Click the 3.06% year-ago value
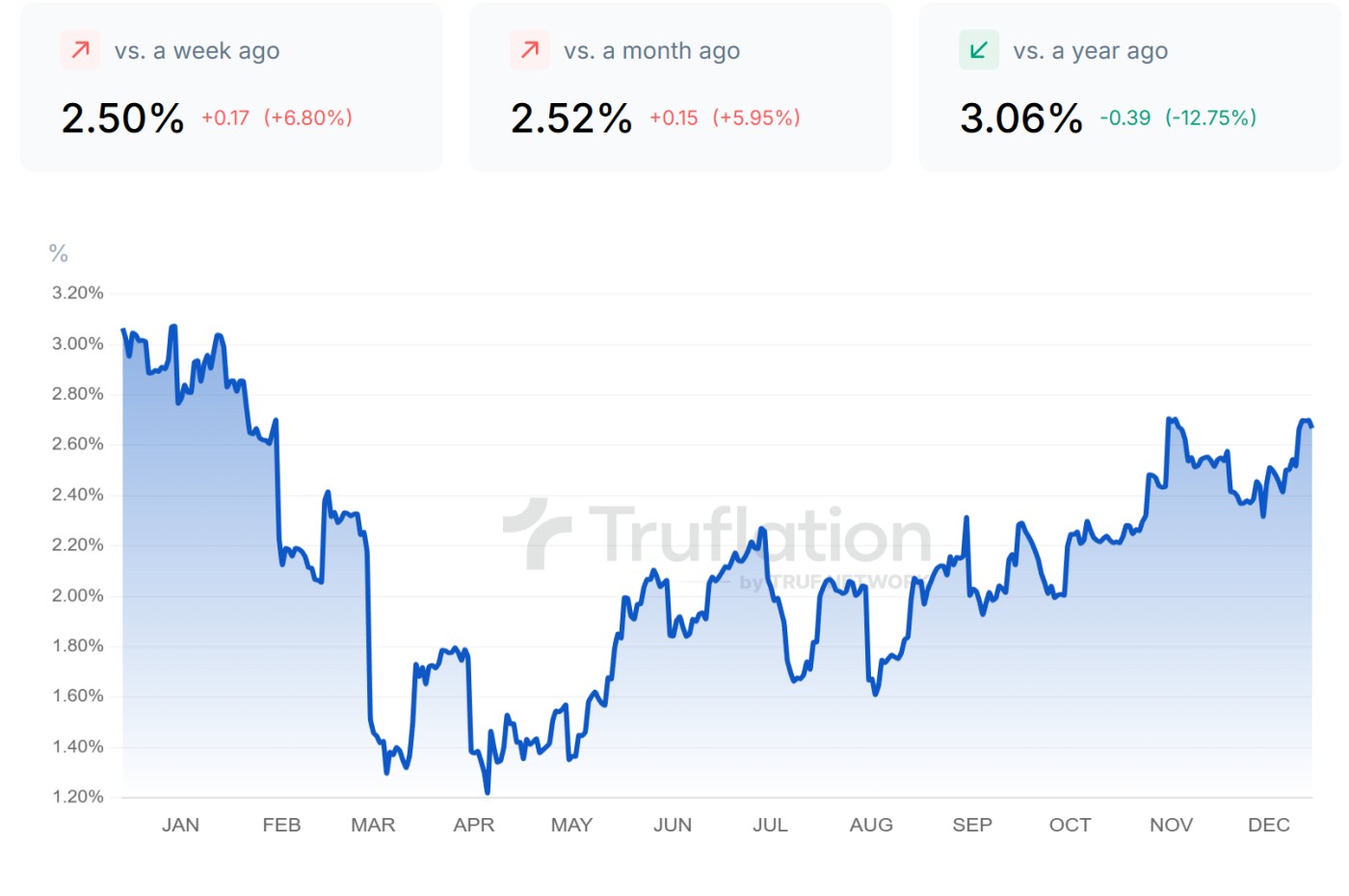The image size is (1349, 896). (1021, 119)
